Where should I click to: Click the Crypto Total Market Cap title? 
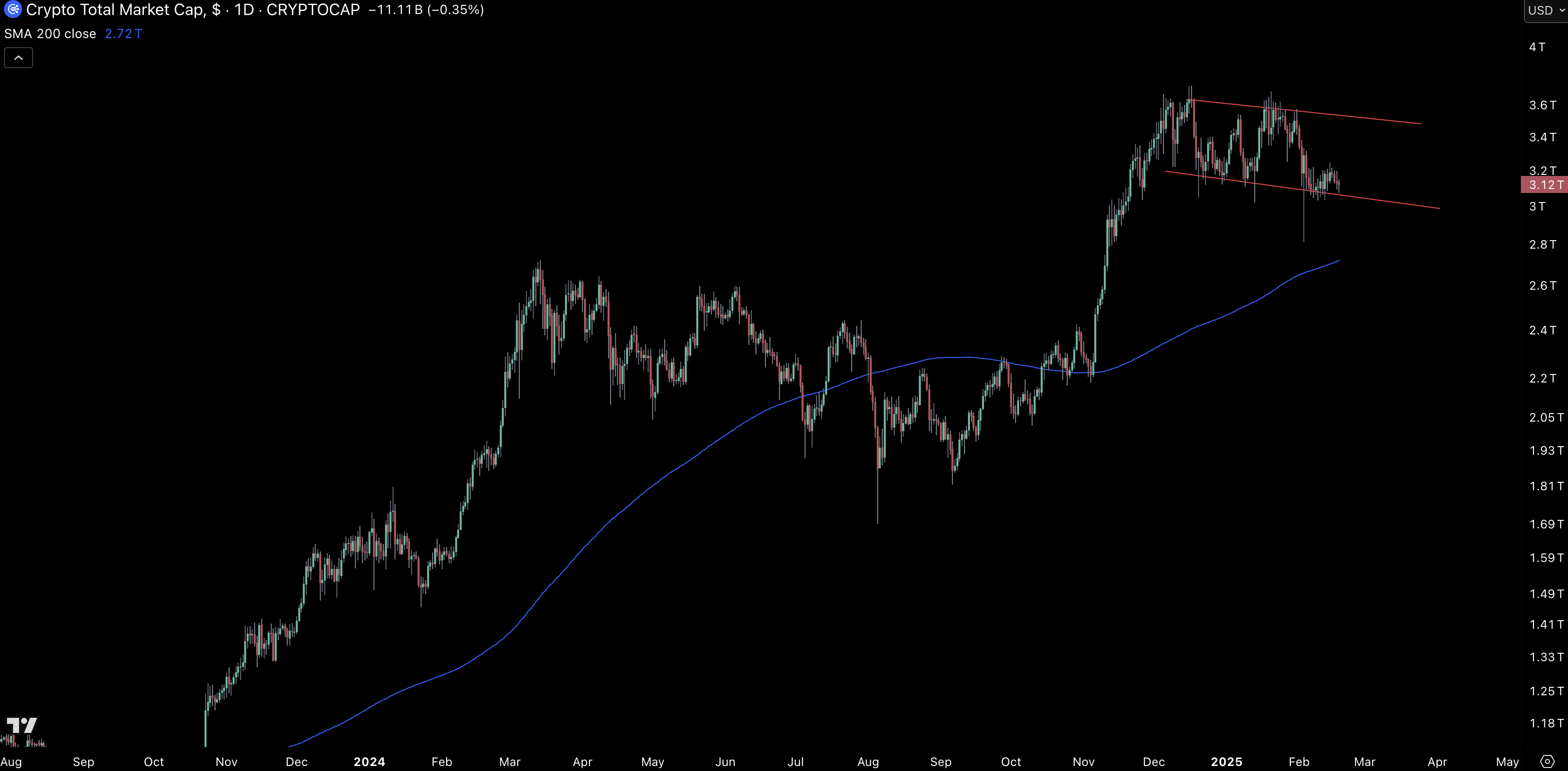pyautogui.click(x=116, y=10)
